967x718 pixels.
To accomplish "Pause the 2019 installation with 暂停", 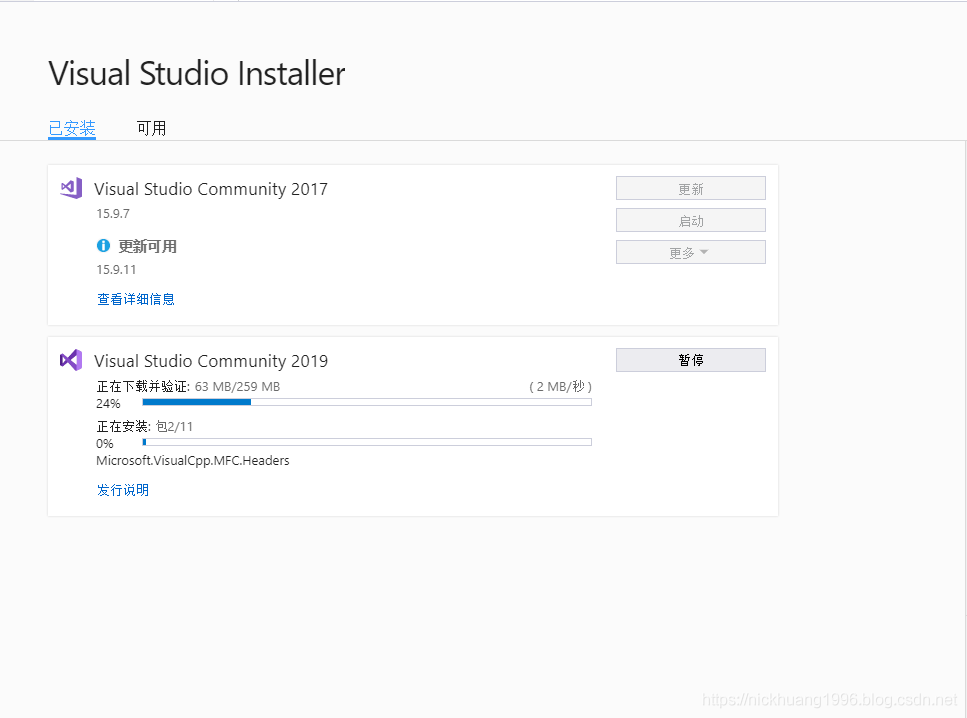I will tap(690, 360).
